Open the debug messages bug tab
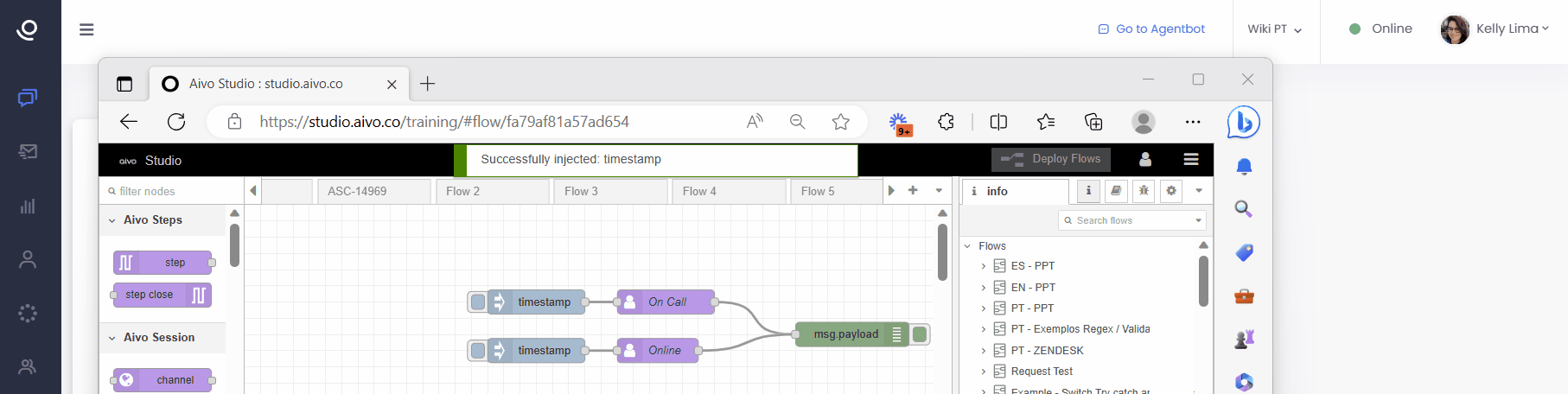Screen dimensions: 1568x394 [x=1144, y=191]
